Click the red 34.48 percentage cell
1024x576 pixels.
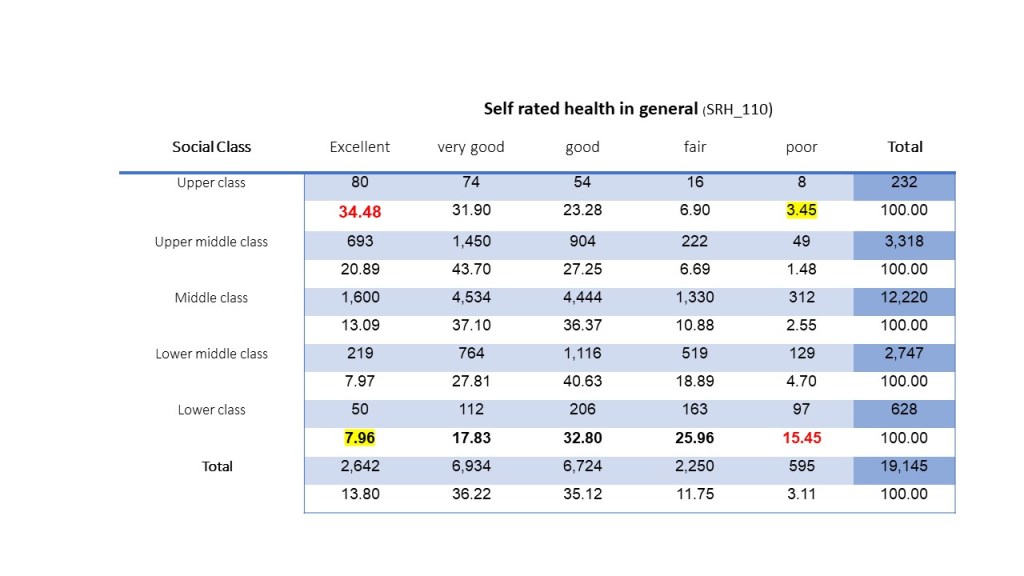pyautogui.click(x=360, y=212)
